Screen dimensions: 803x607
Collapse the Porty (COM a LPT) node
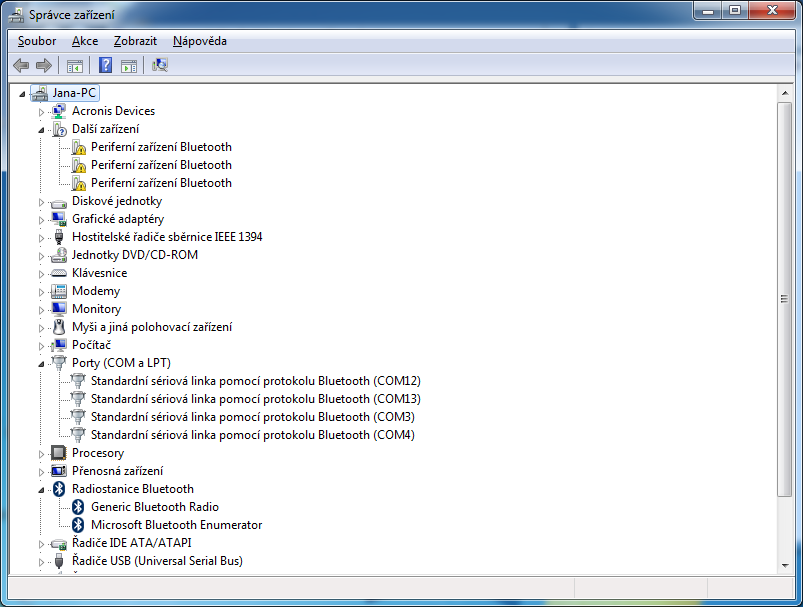tap(41, 364)
